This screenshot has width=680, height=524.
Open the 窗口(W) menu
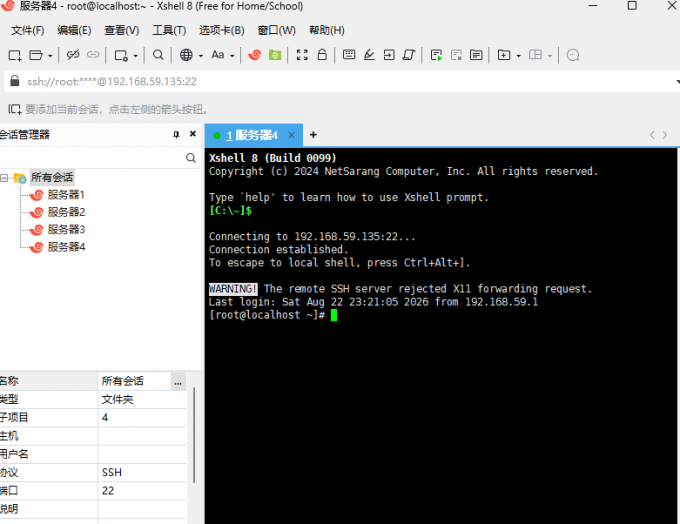click(x=277, y=30)
